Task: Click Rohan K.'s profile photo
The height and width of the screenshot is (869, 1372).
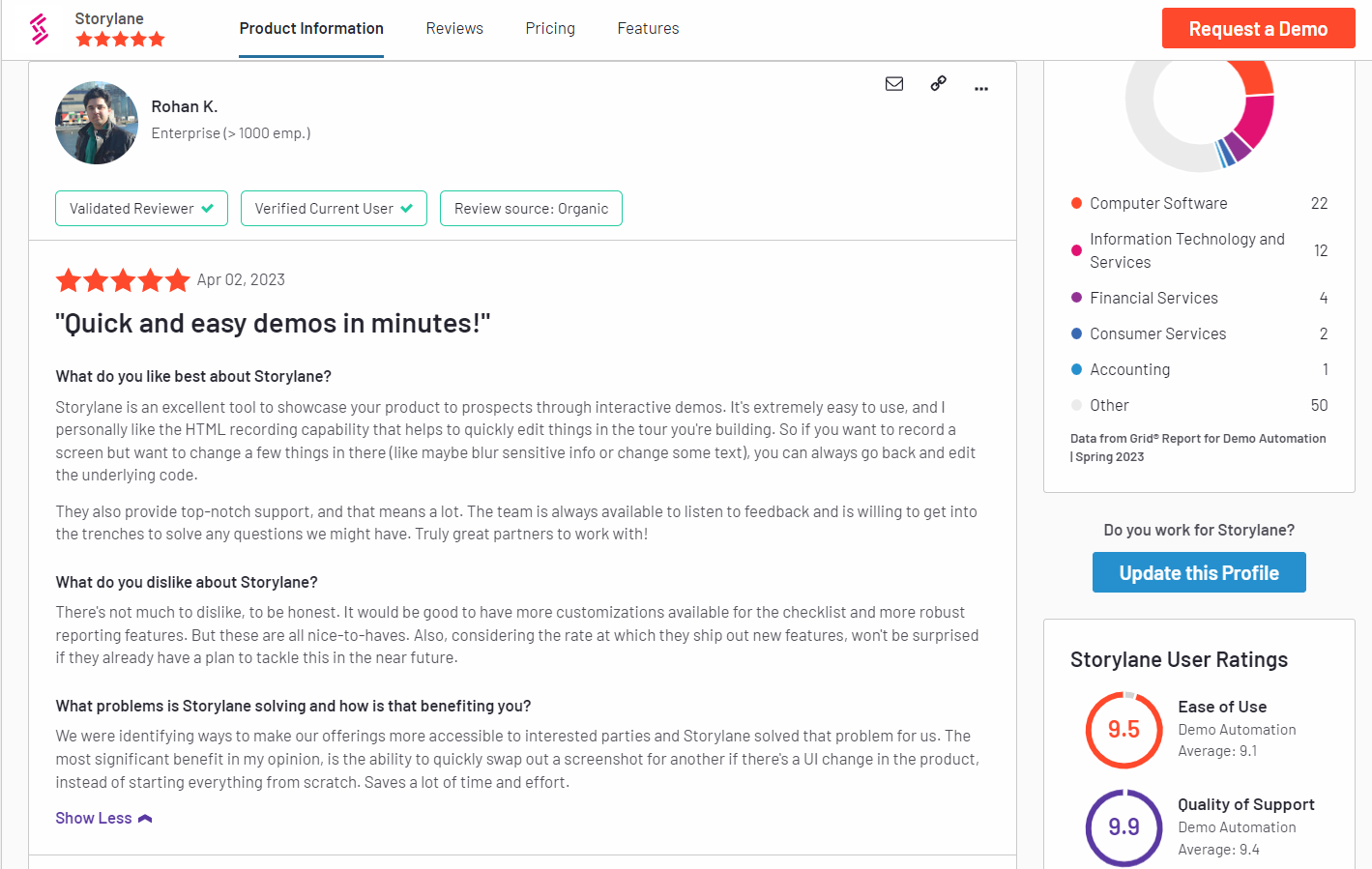Action: pyautogui.click(x=97, y=123)
